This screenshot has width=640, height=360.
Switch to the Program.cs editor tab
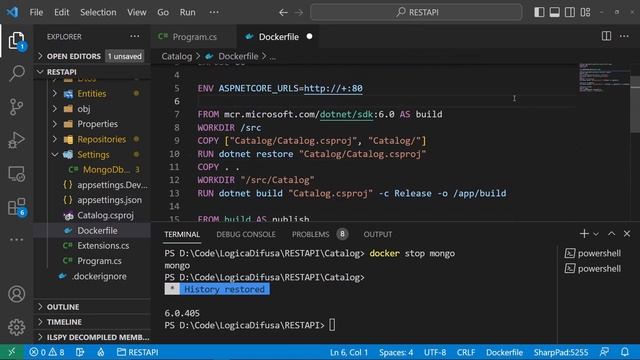(x=193, y=37)
